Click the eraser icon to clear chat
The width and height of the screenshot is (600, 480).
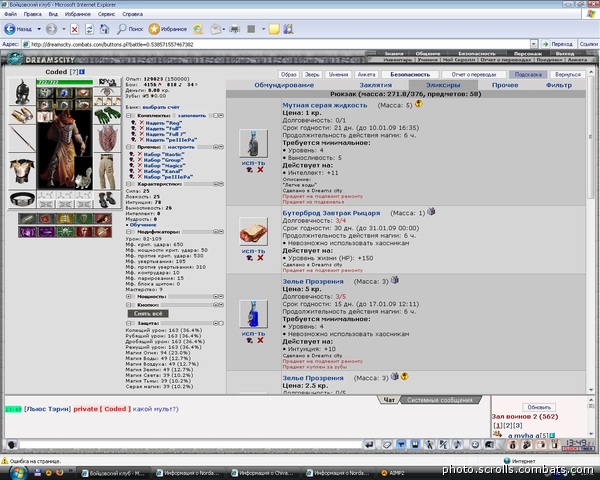coord(387,444)
